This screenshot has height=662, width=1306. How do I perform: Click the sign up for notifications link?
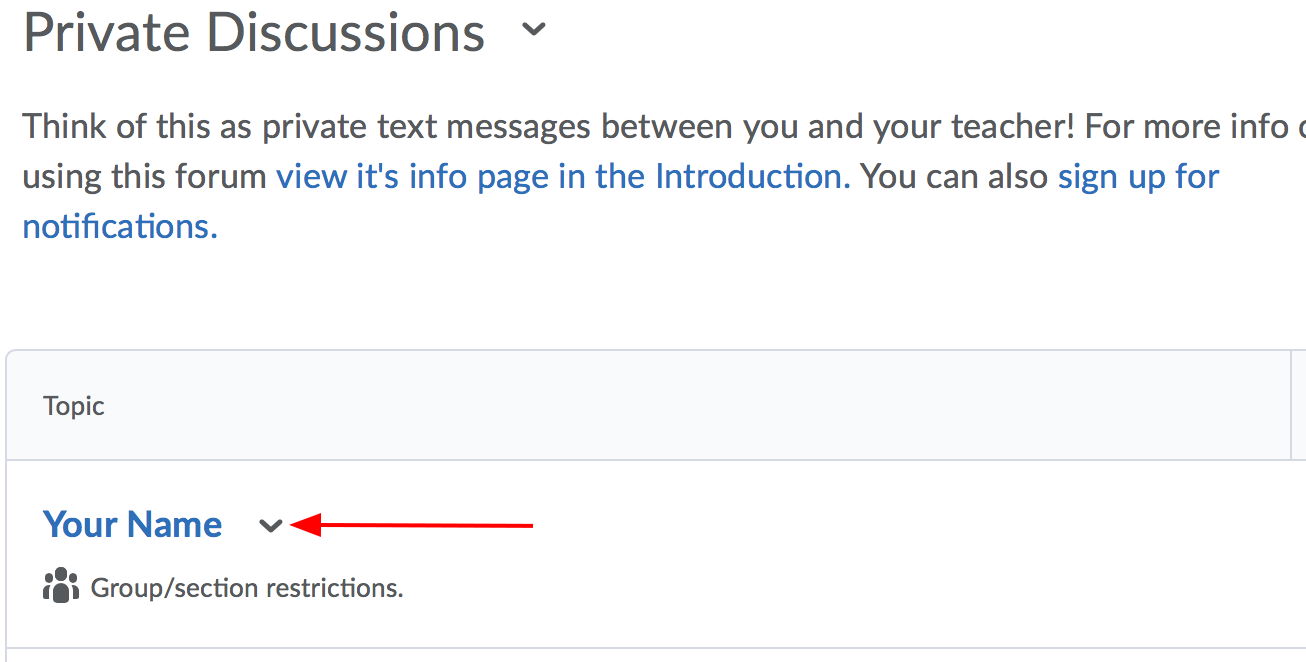click(x=1138, y=177)
